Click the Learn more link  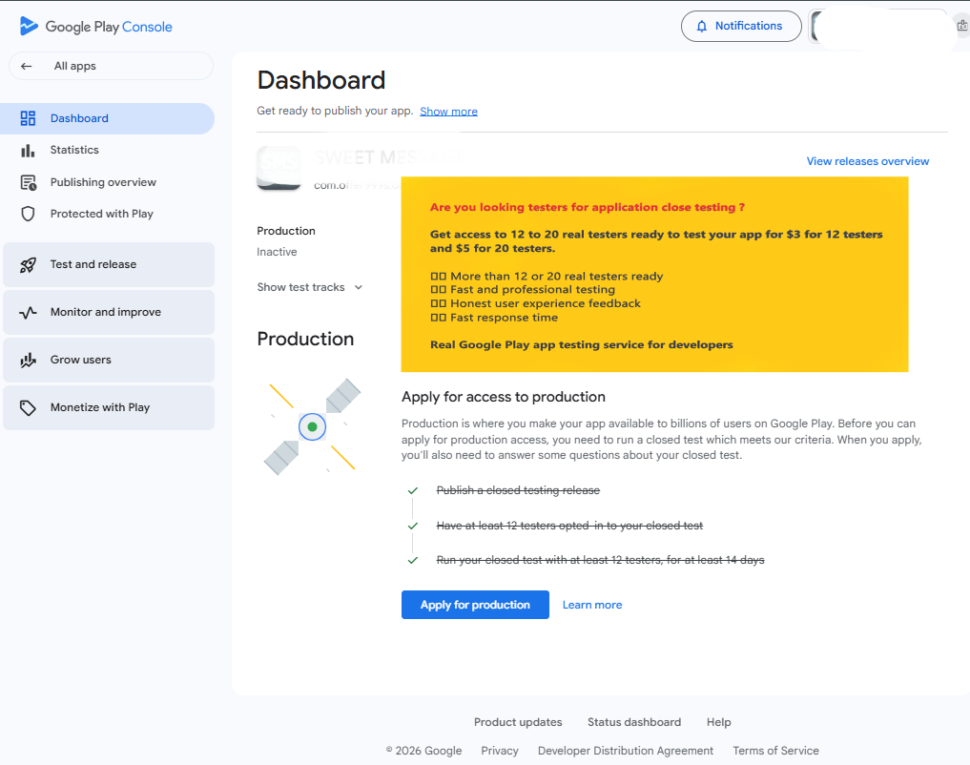(592, 605)
